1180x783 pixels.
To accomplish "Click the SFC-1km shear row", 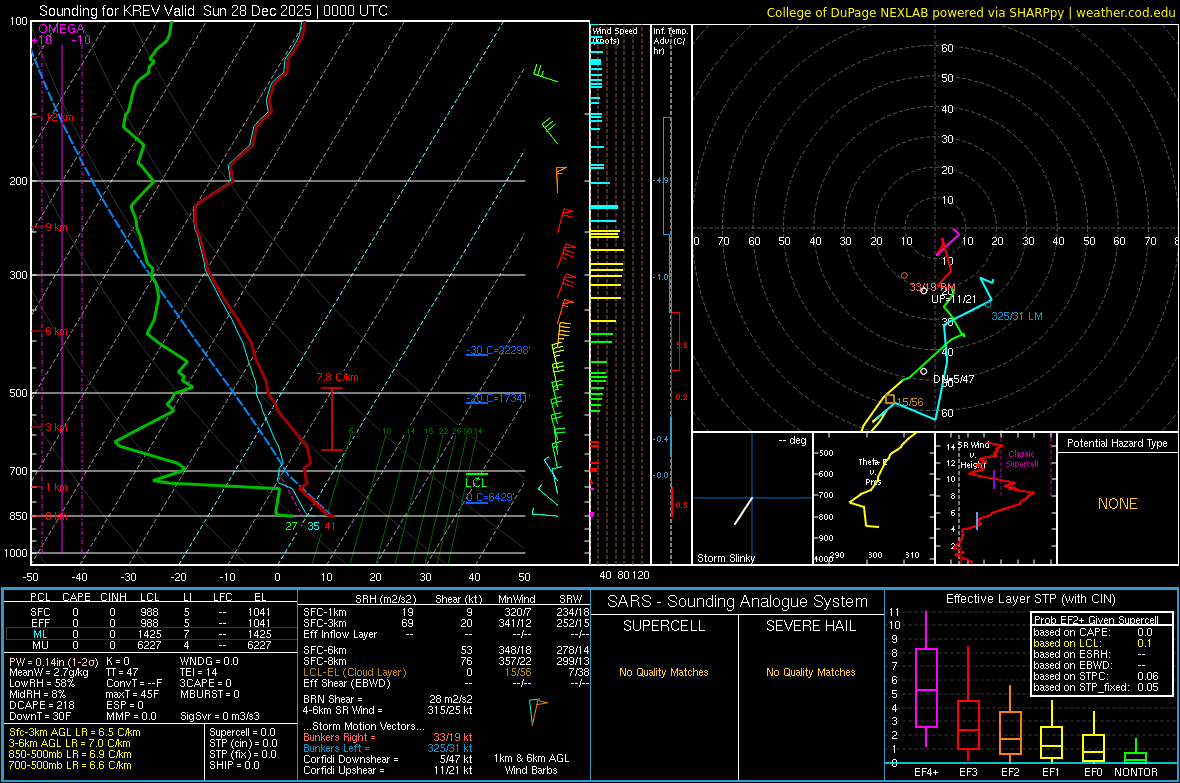I will [446, 612].
